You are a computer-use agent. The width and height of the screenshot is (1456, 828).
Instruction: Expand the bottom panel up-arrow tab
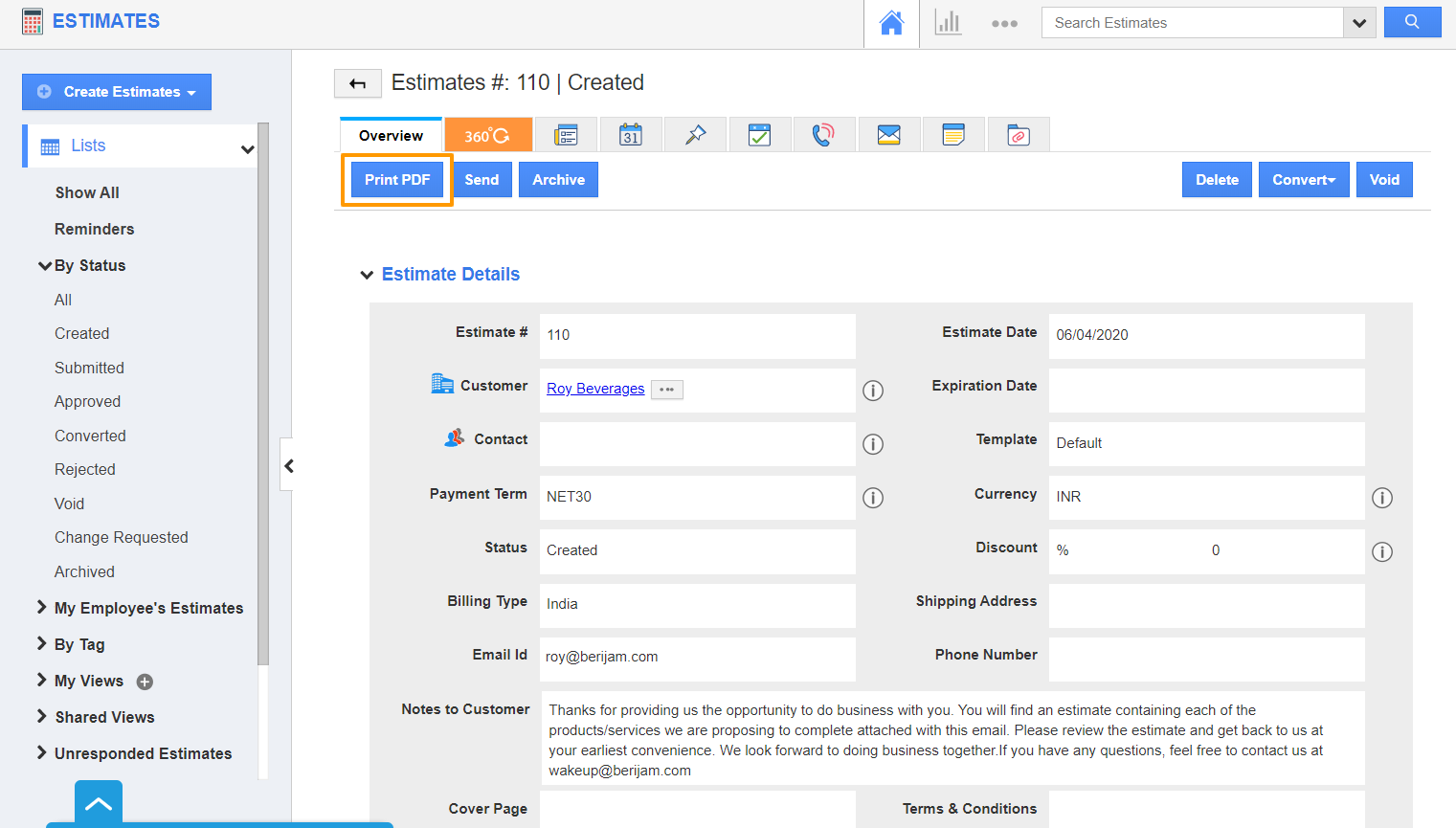[x=99, y=803]
